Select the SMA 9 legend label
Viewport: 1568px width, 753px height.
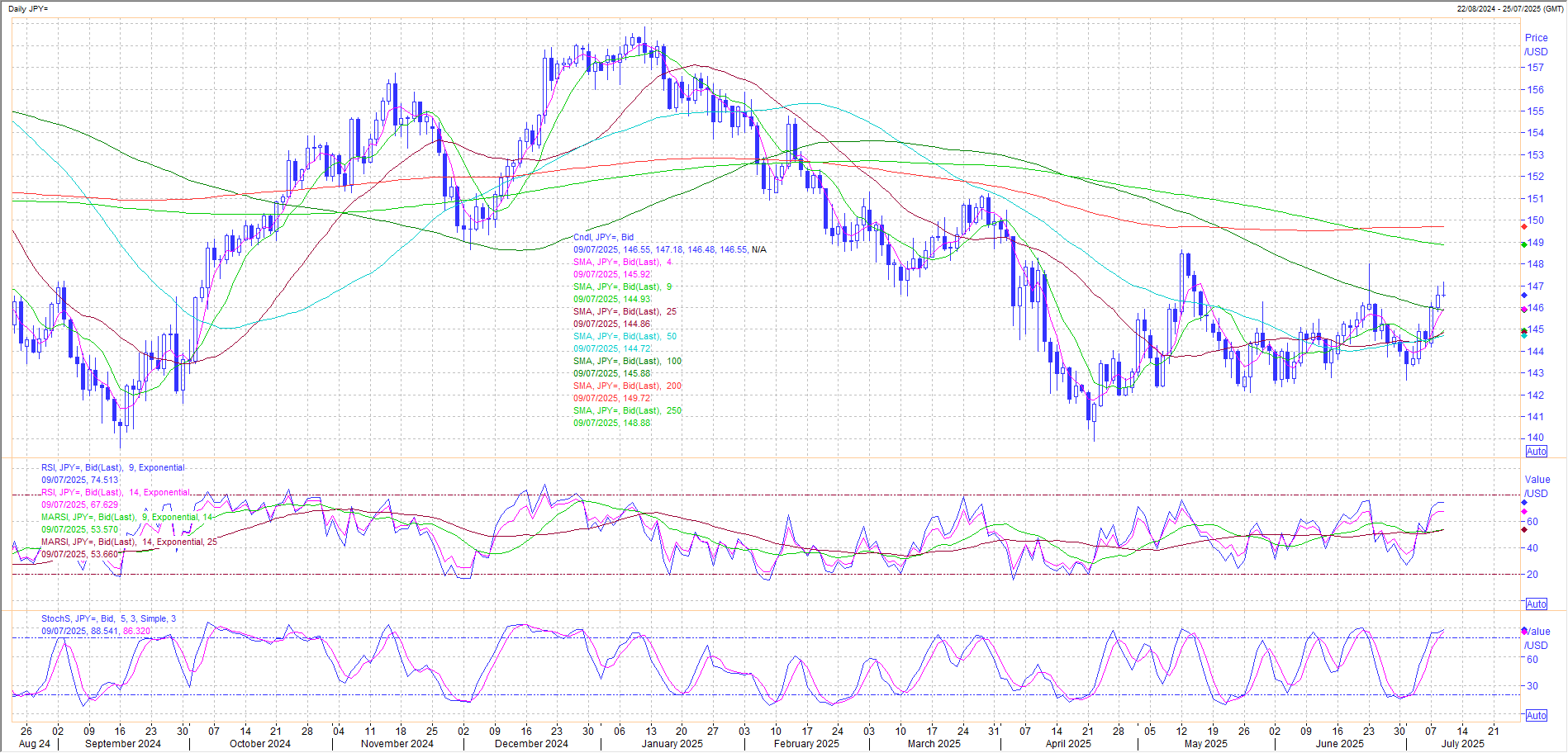coord(622,287)
